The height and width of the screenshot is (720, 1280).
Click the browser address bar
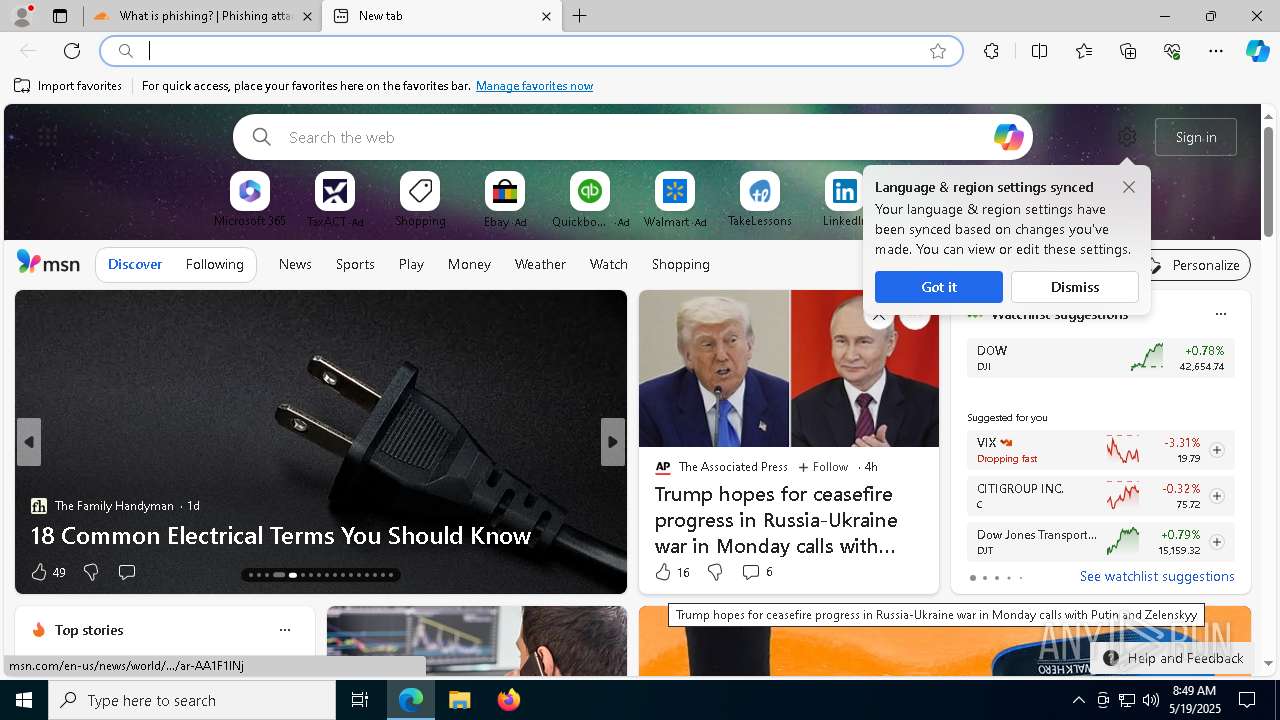click(x=530, y=51)
